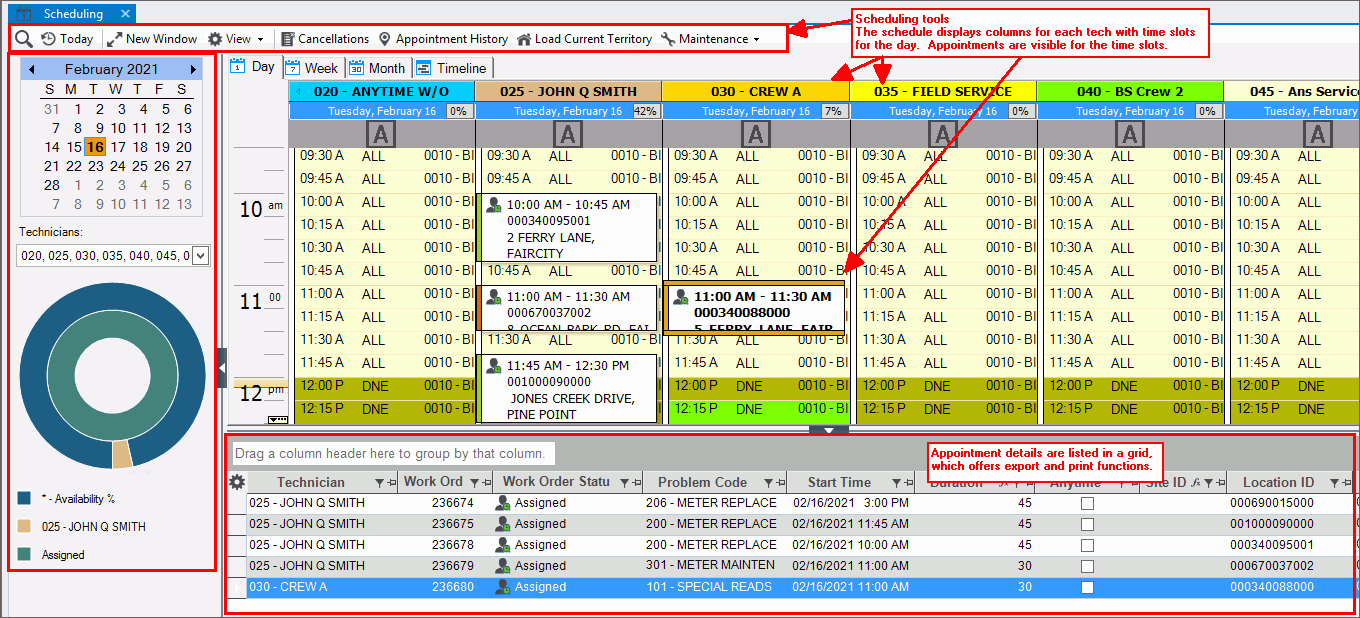Select the 040 - BS Crew 2 column header

(1130, 91)
